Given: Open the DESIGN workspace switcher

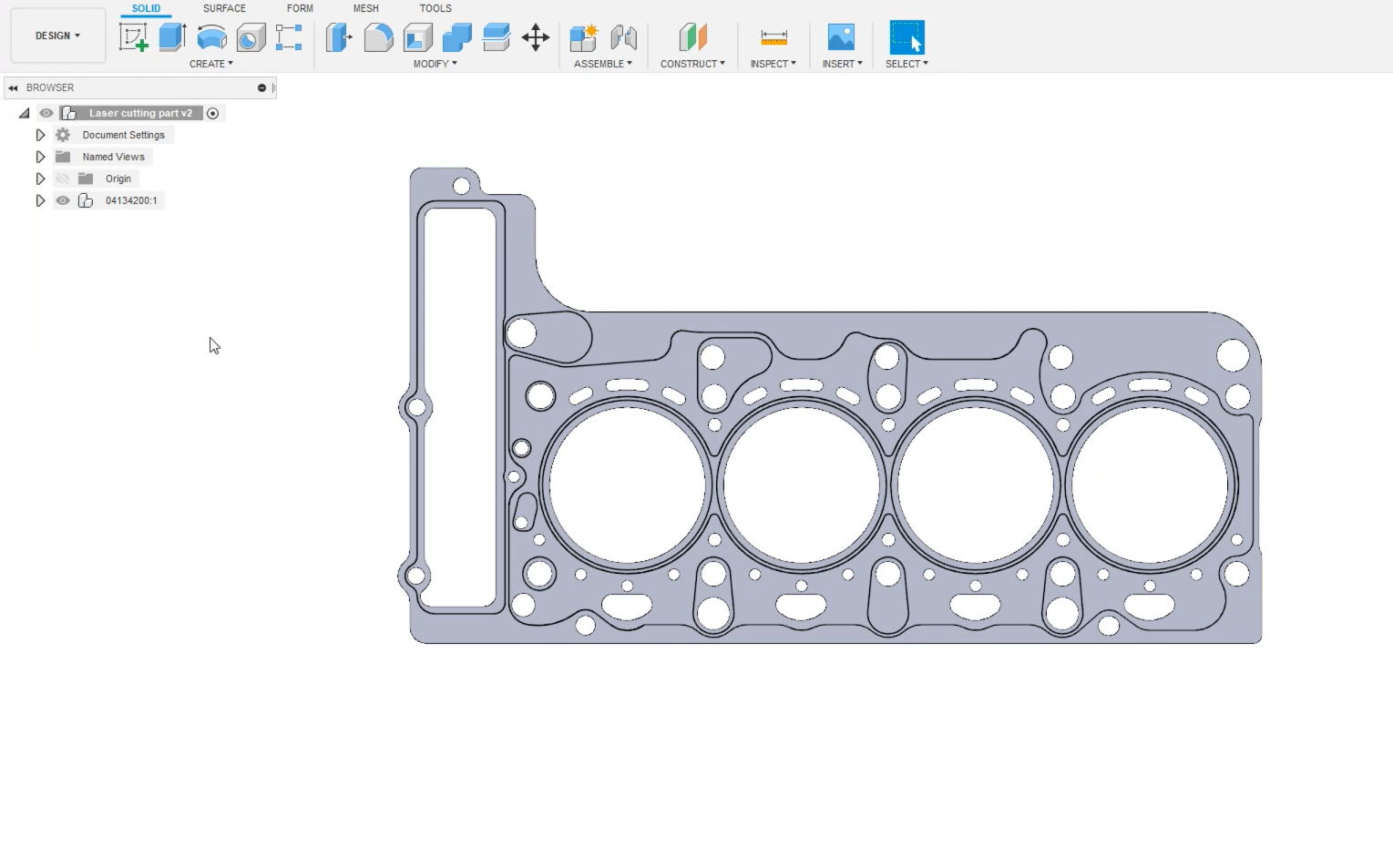Looking at the screenshot, I should coord(57,36).
